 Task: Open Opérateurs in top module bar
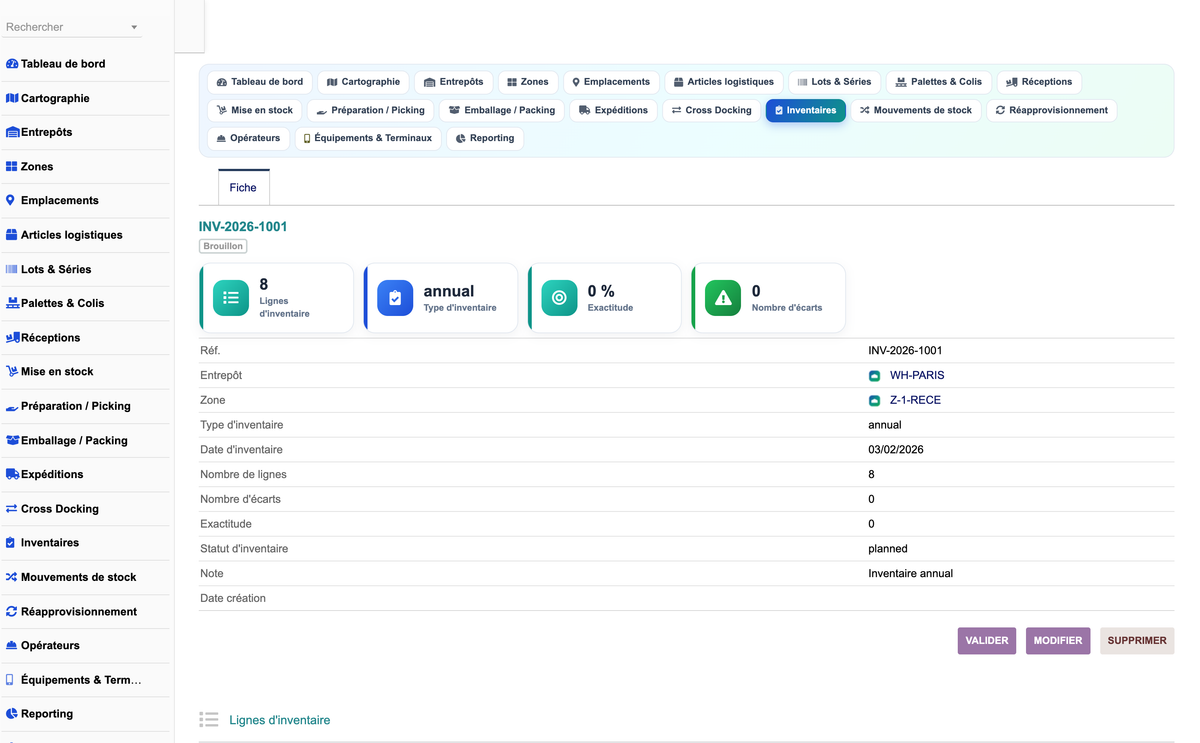(x=249, y=138)
